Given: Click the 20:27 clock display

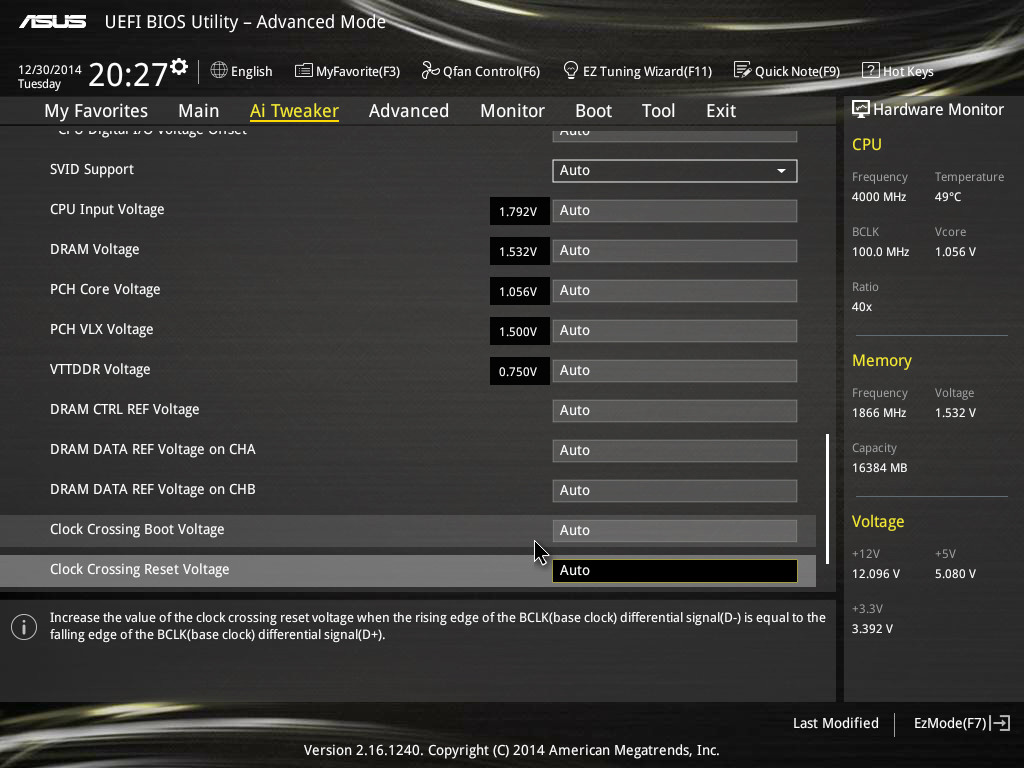Looking at the screenshot, I should coord(127,74).
